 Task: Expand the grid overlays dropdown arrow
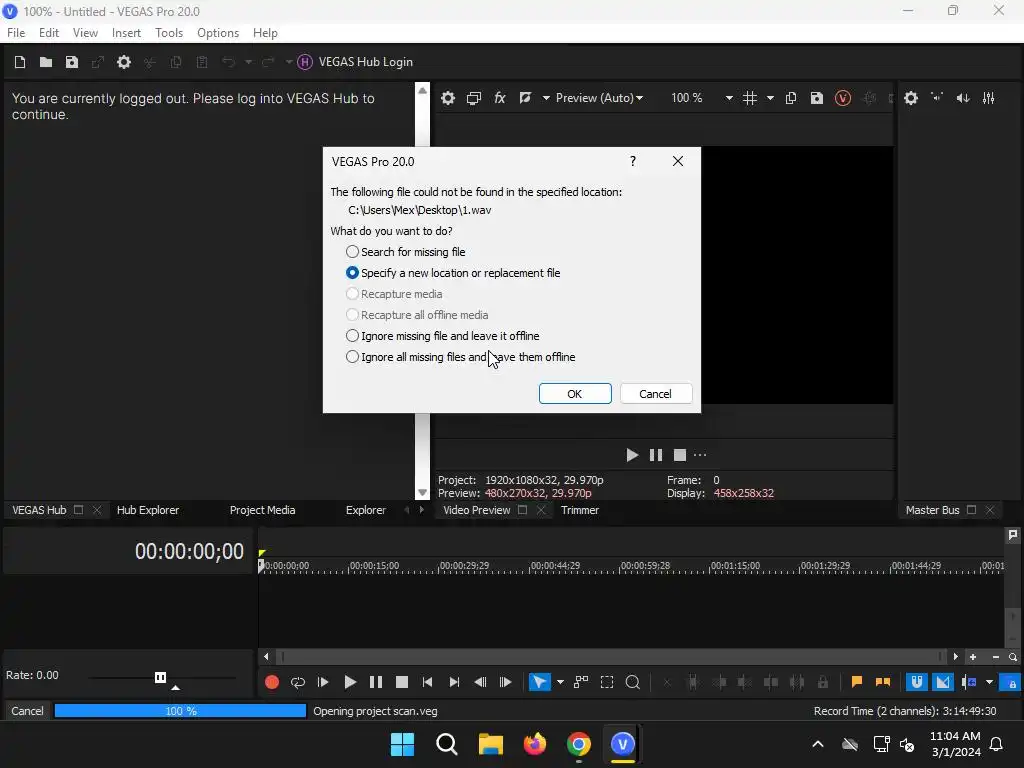click(x=771, y=98)
